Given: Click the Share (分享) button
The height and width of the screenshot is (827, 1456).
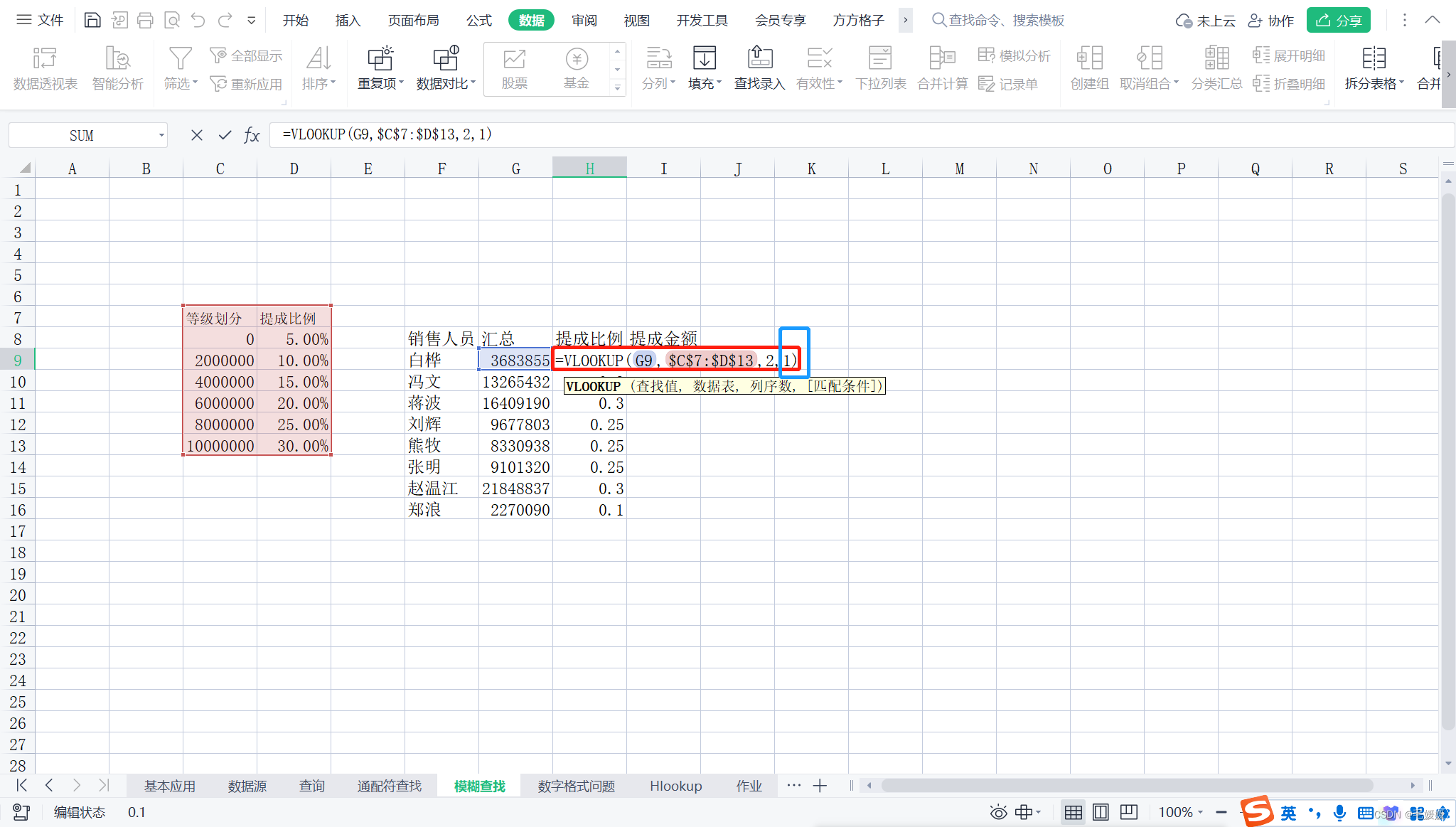Looking at the screenshot, I should 1339,21.
